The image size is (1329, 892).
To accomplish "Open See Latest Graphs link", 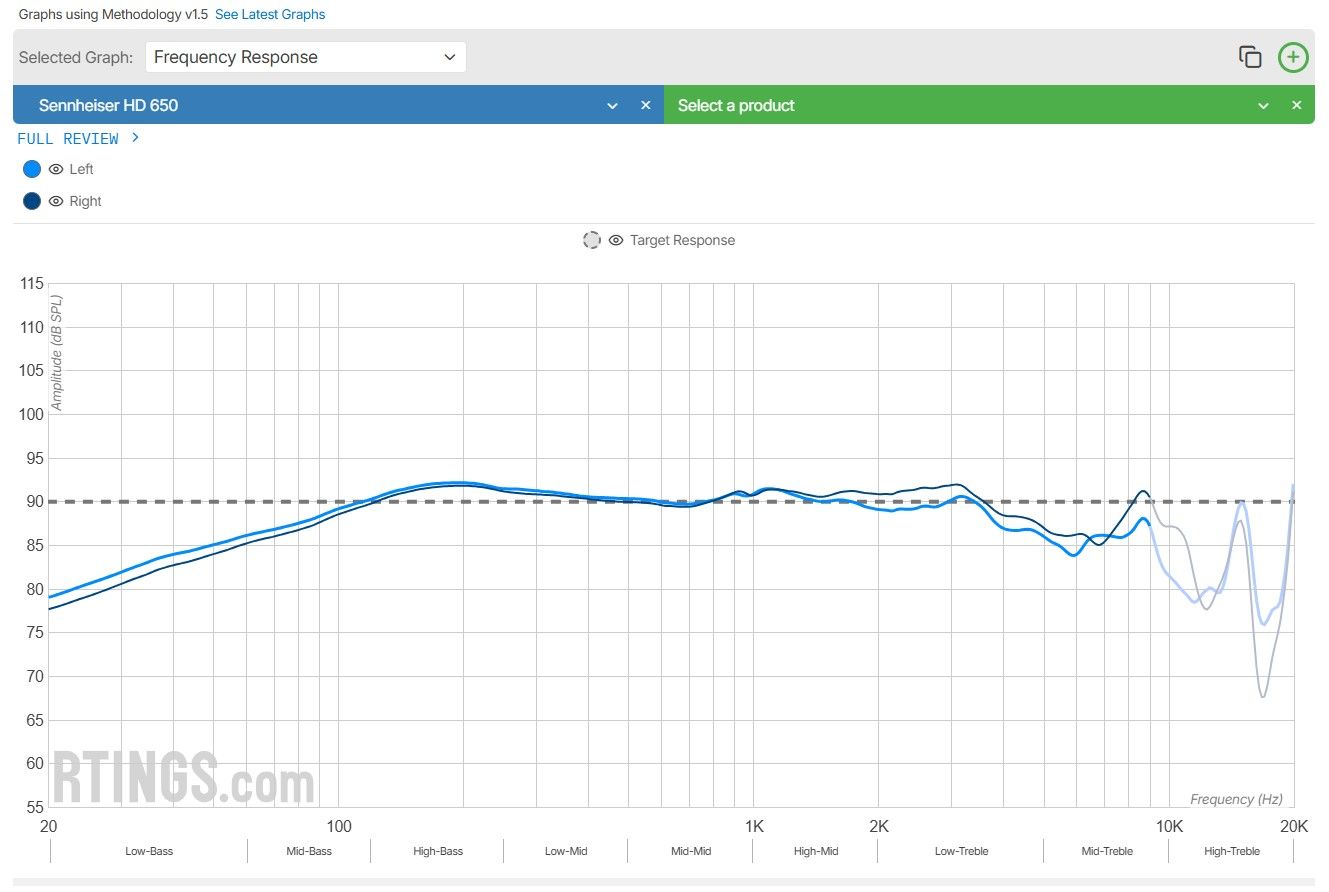I will (x=270, y=14).
